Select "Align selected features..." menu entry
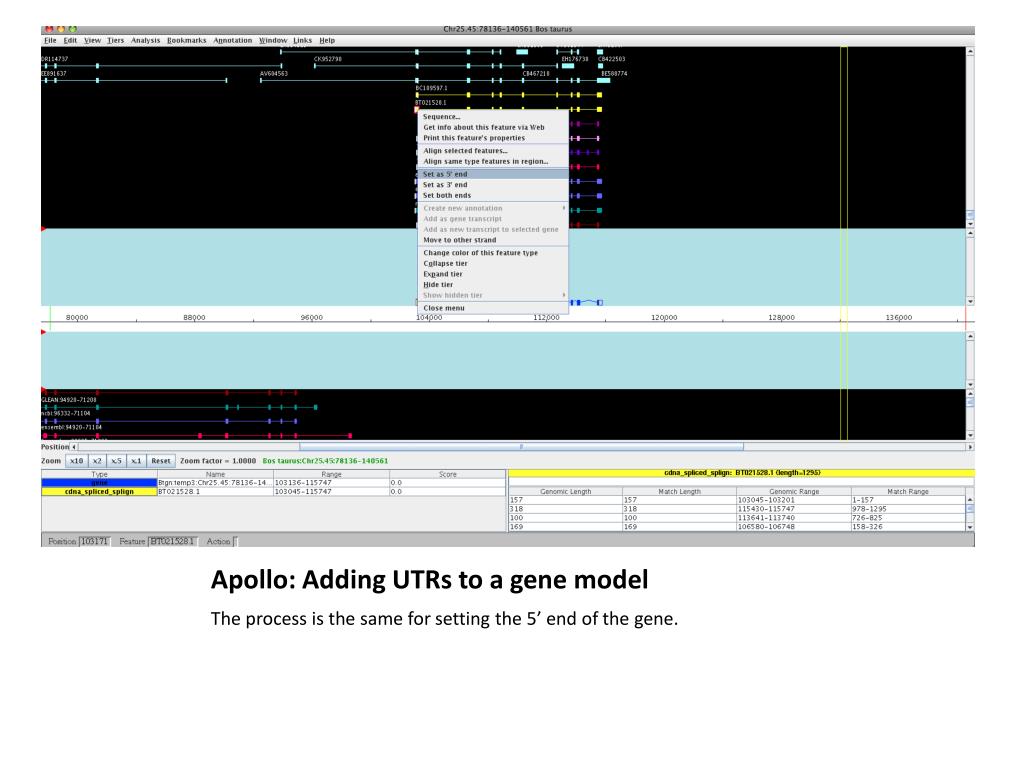 click(493, 151)
